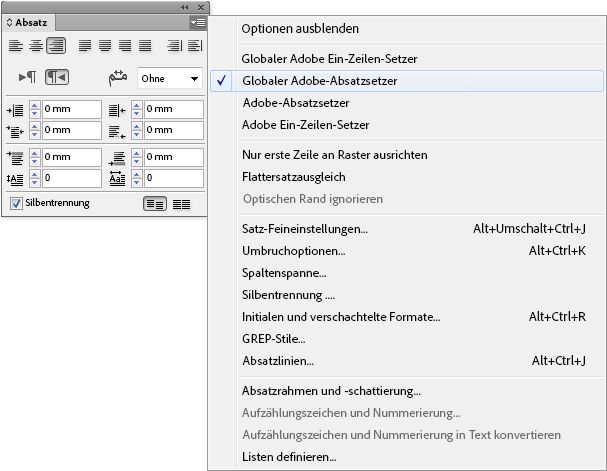Open the Absatz panel flyout menu
Screen dimensions: 607x471
coord(198,23)
